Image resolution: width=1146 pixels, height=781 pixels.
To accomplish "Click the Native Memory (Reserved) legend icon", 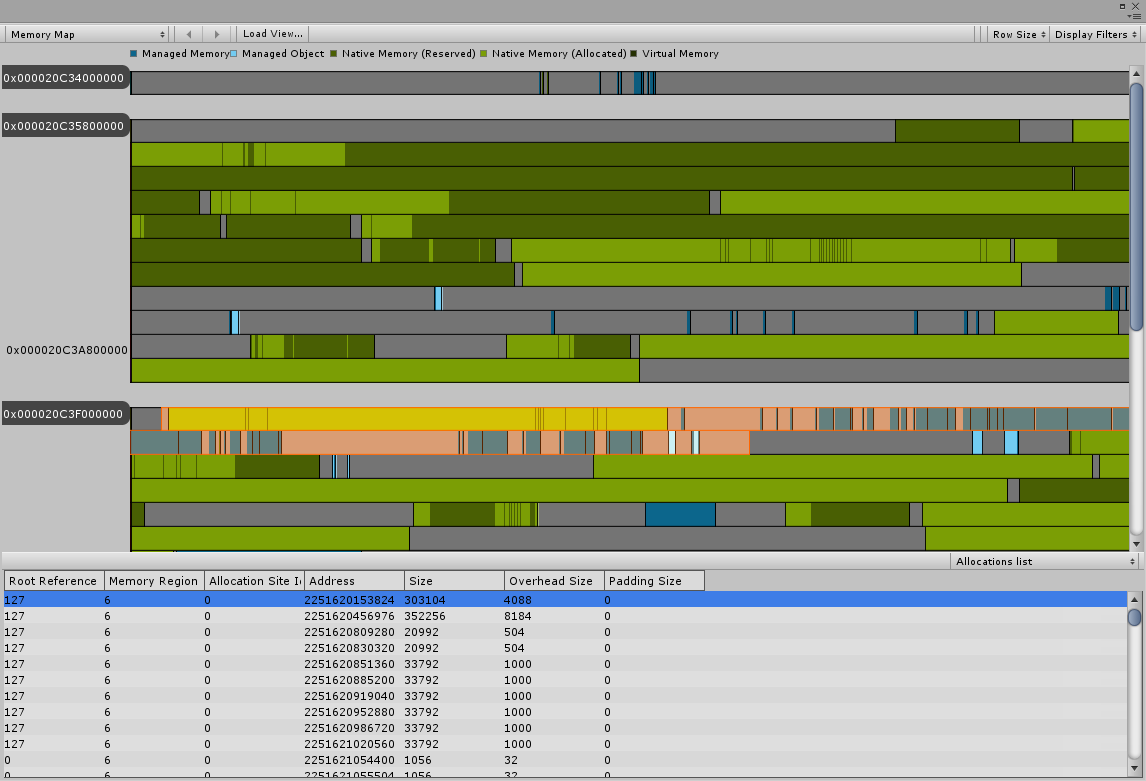I will click(x=335, y=54).
